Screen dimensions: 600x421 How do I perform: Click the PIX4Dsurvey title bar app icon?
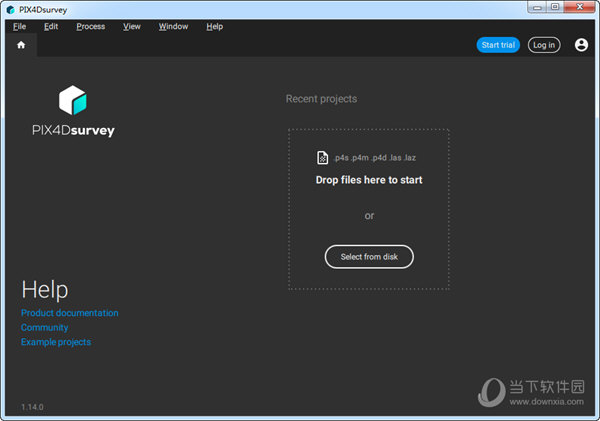11,10
